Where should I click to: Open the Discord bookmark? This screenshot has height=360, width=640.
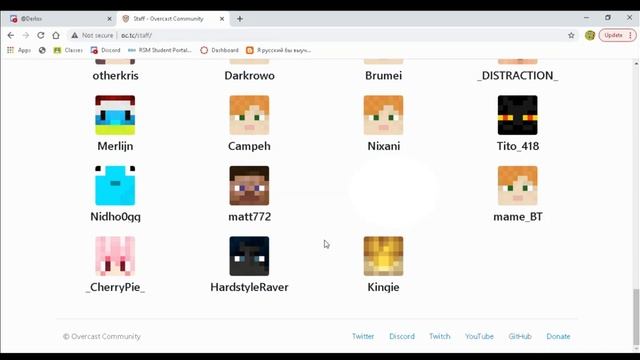pyautogui.click(x=106, y=50)
